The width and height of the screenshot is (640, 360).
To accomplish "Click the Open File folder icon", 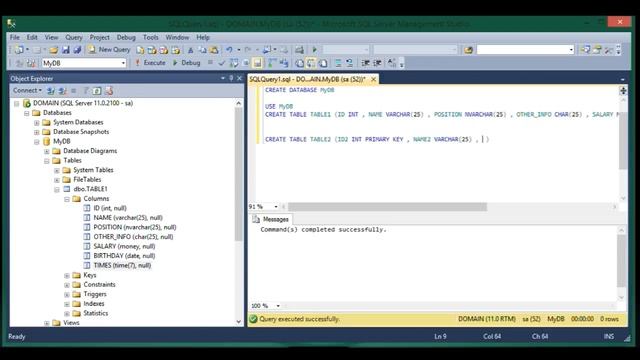I will point(53,50).
